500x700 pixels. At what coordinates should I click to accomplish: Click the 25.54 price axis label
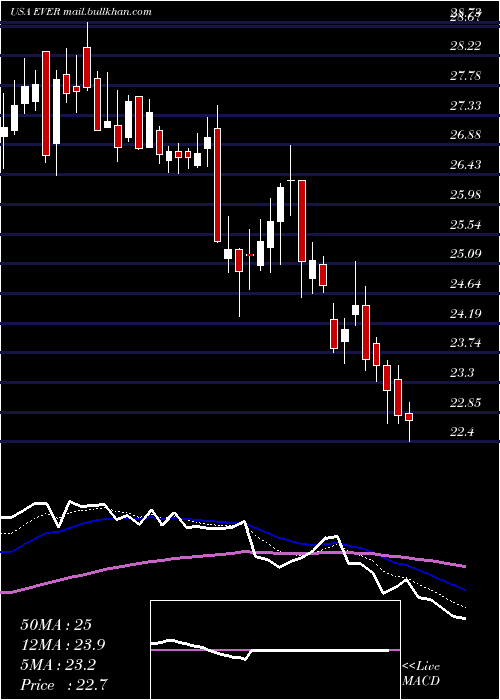(466, 224)
